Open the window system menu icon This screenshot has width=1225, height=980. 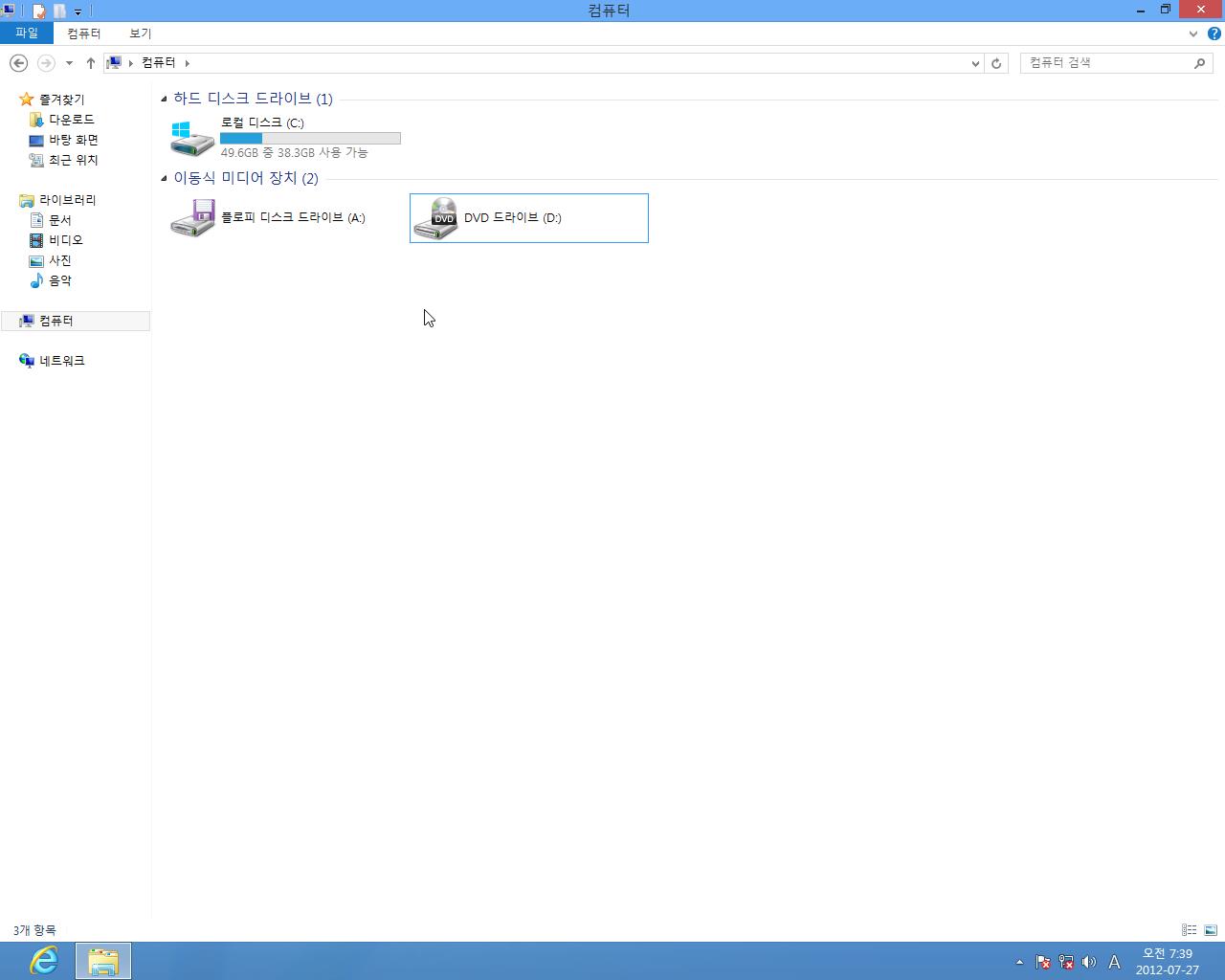point(7,11)
